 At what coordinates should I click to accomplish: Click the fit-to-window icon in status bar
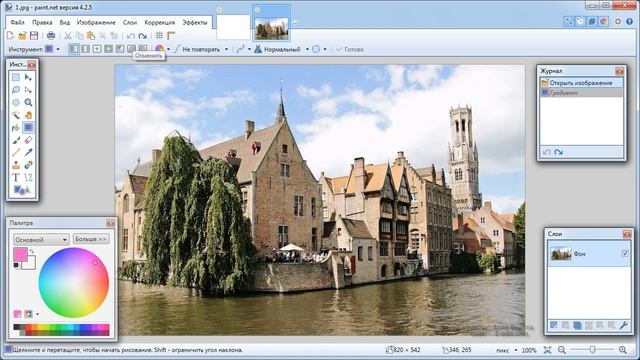click(547, 350)
